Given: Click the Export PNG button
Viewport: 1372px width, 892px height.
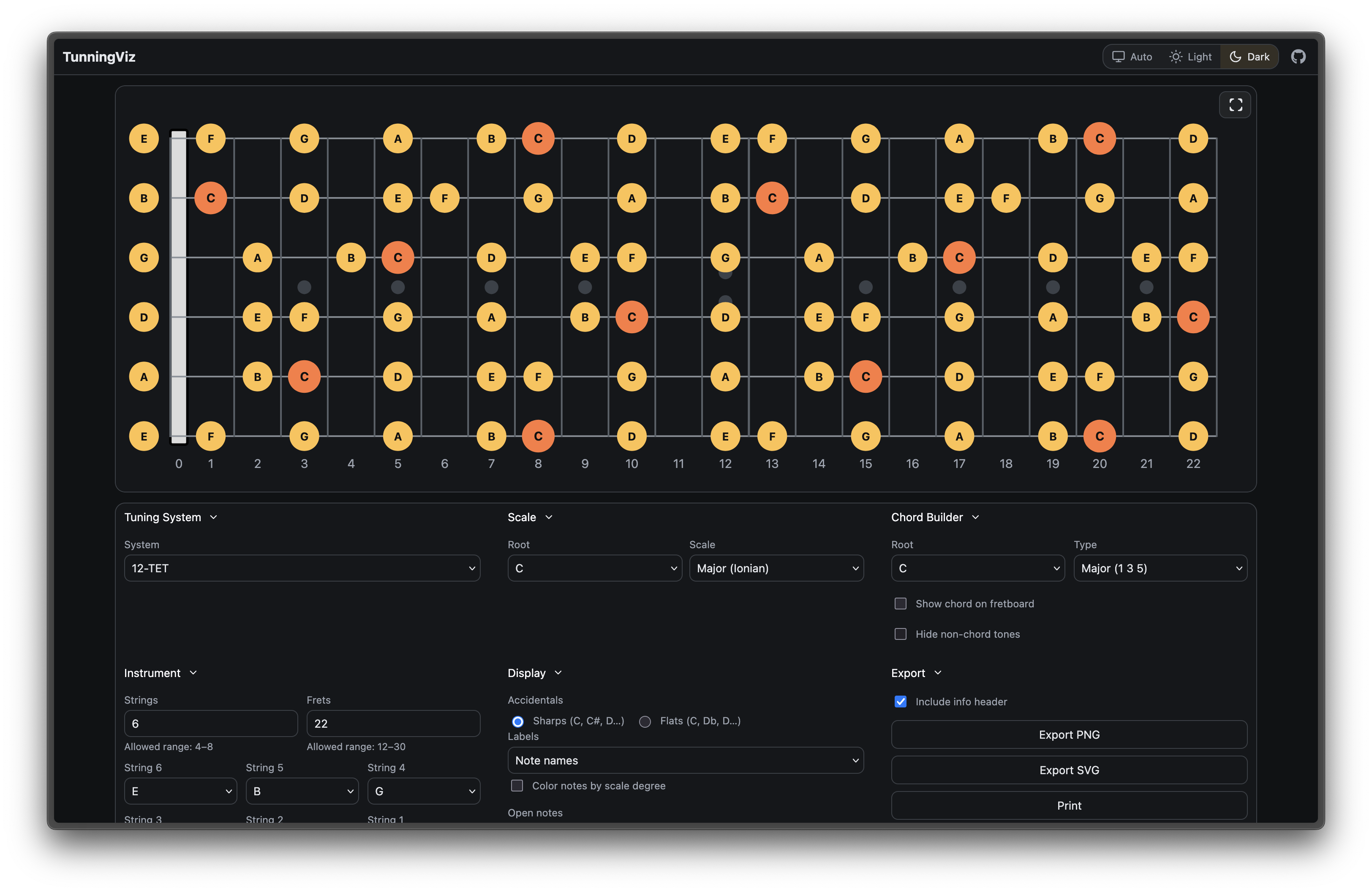Looking at the screenshot, I should (x=1069, y=735).
